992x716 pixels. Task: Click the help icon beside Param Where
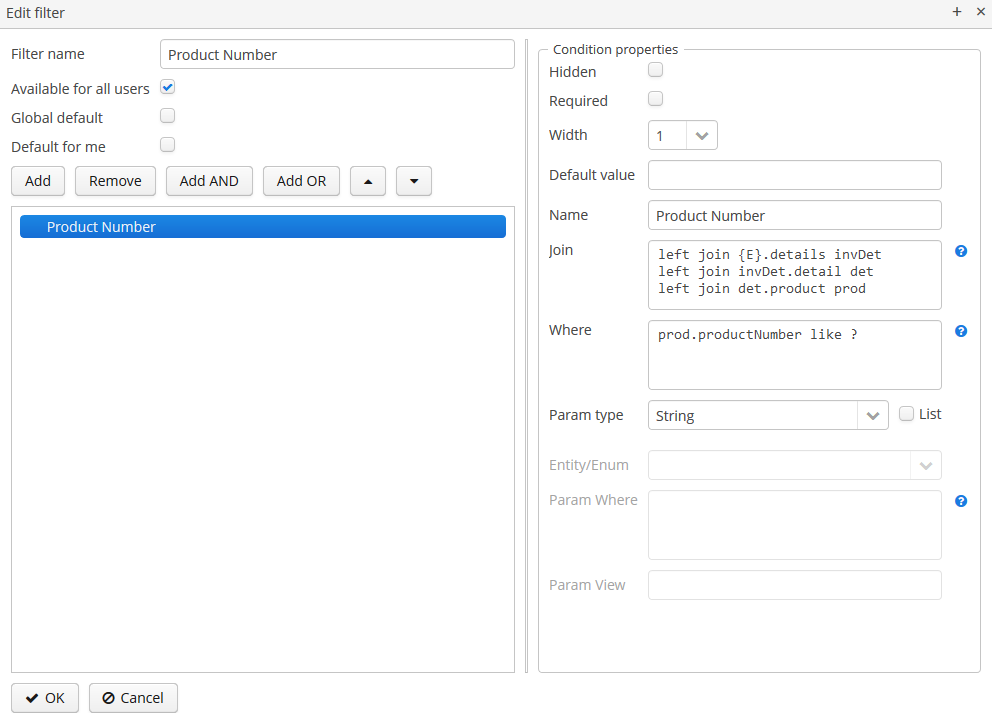pos(961,501)
